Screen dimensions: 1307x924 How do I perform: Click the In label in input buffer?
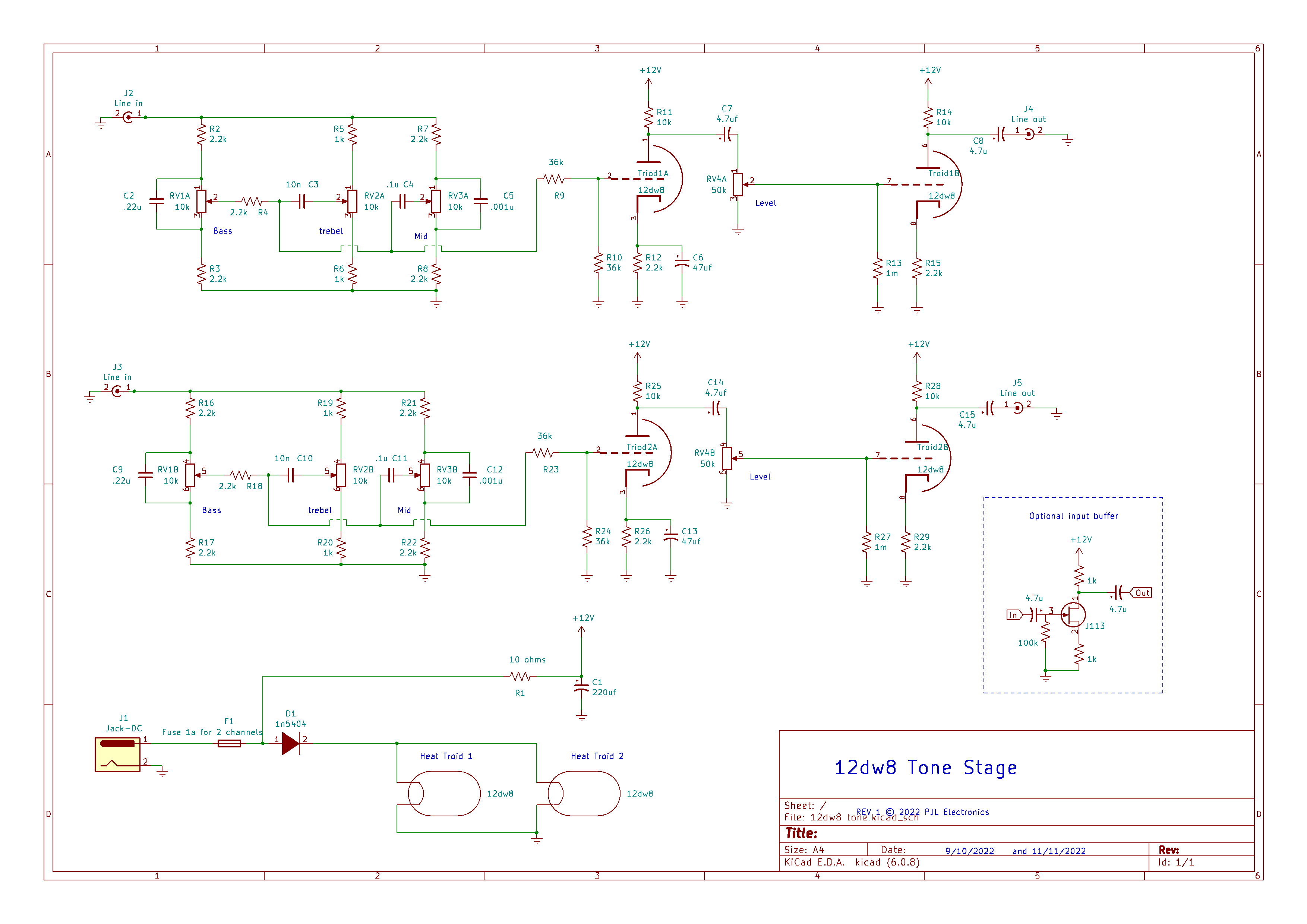(1013, 614)
